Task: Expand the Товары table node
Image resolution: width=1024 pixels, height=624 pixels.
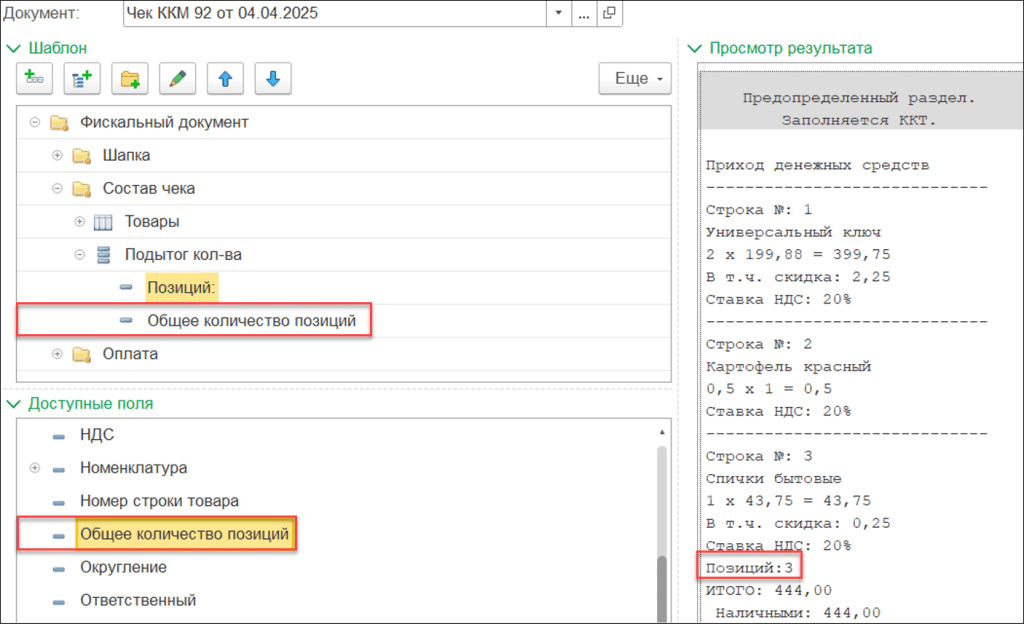Action: (x=80, y=221)
